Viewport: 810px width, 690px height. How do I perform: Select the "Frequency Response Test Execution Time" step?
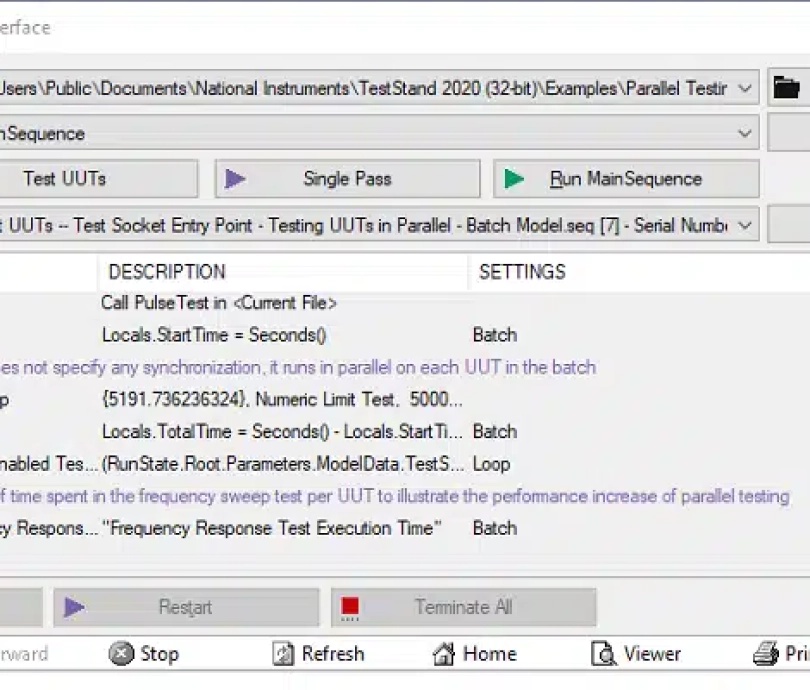(x=272, y=528)
